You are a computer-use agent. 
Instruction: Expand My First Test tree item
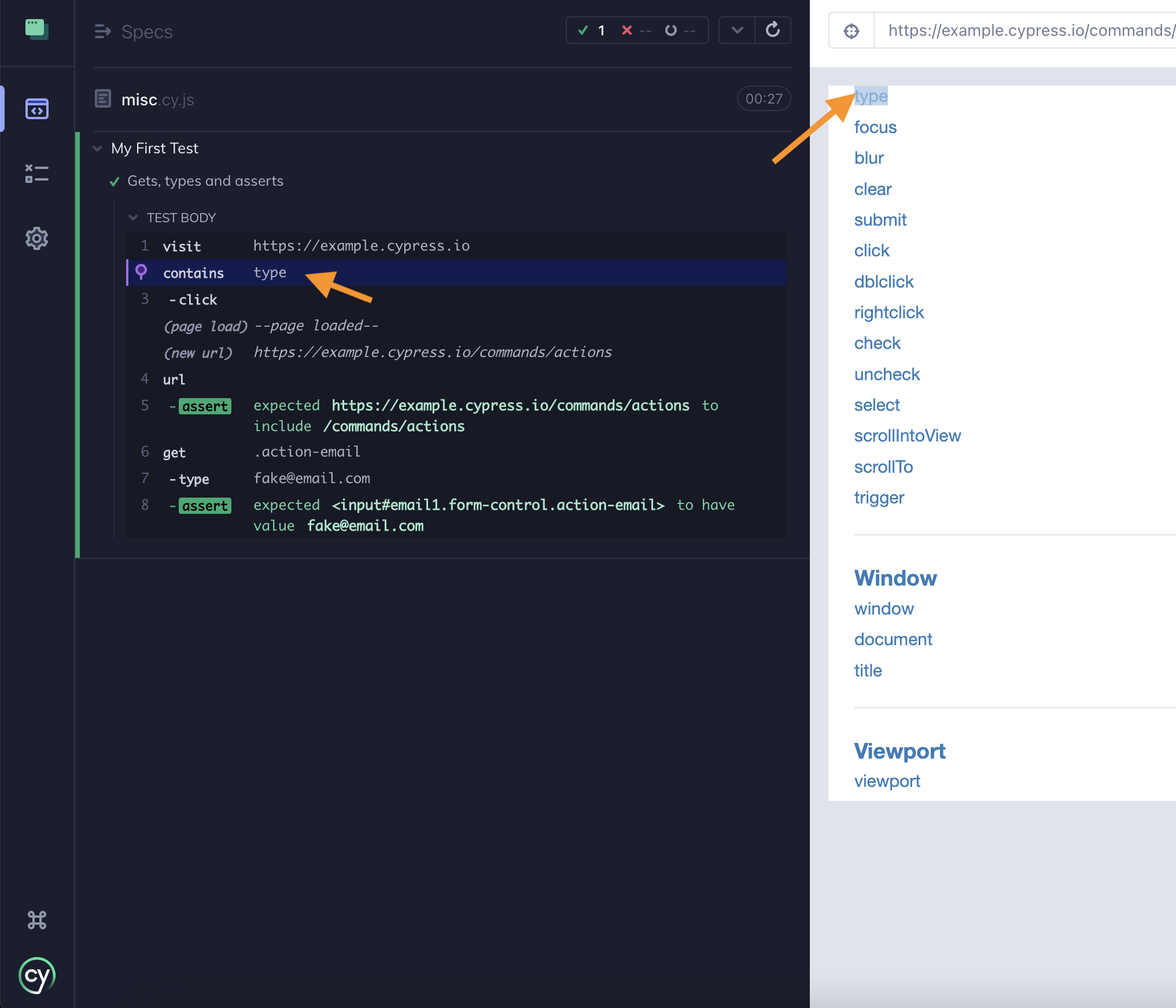click(97, 148)
